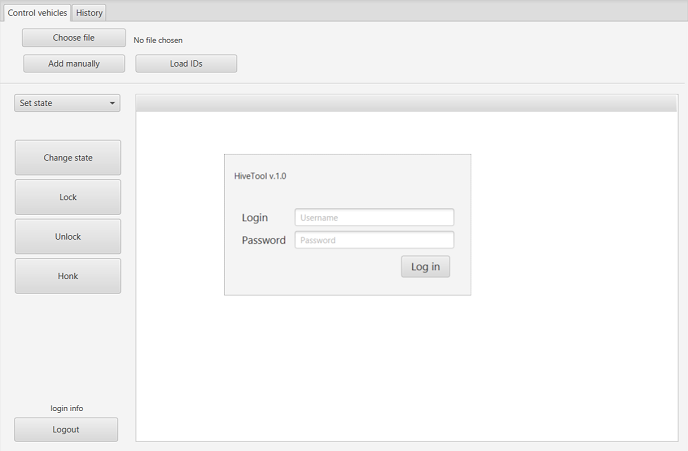Click the Load IDs button

coord(186,64)
